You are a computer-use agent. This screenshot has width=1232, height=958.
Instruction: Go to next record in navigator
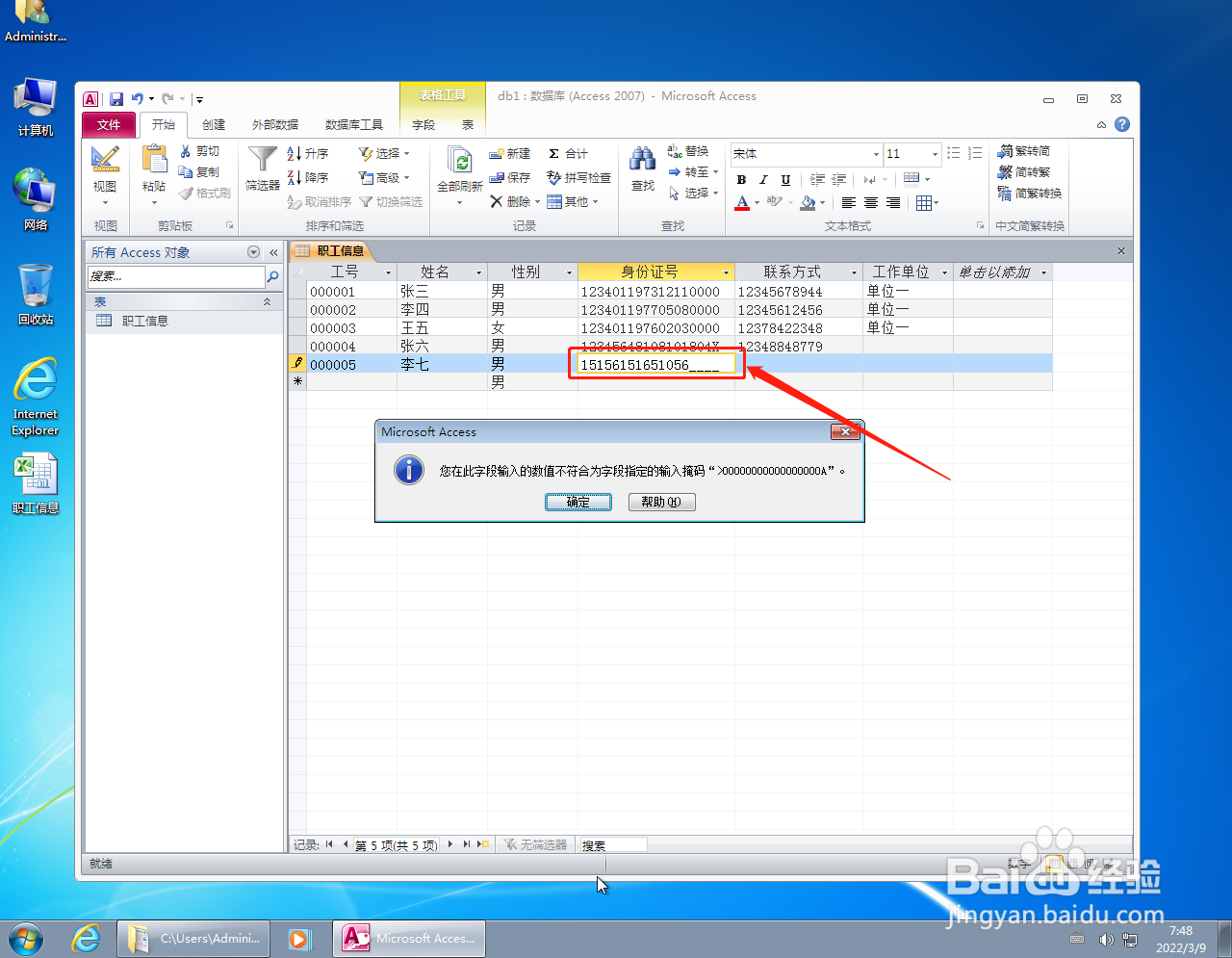(x=449, y=844)
